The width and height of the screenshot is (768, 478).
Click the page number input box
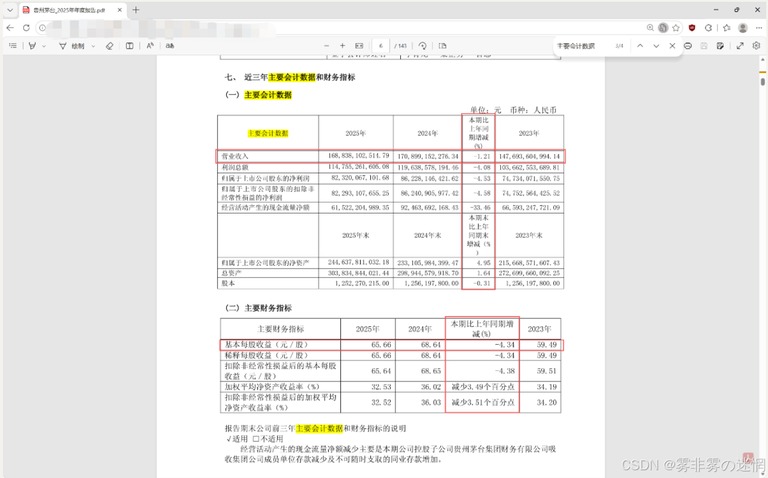click(381, 46)
